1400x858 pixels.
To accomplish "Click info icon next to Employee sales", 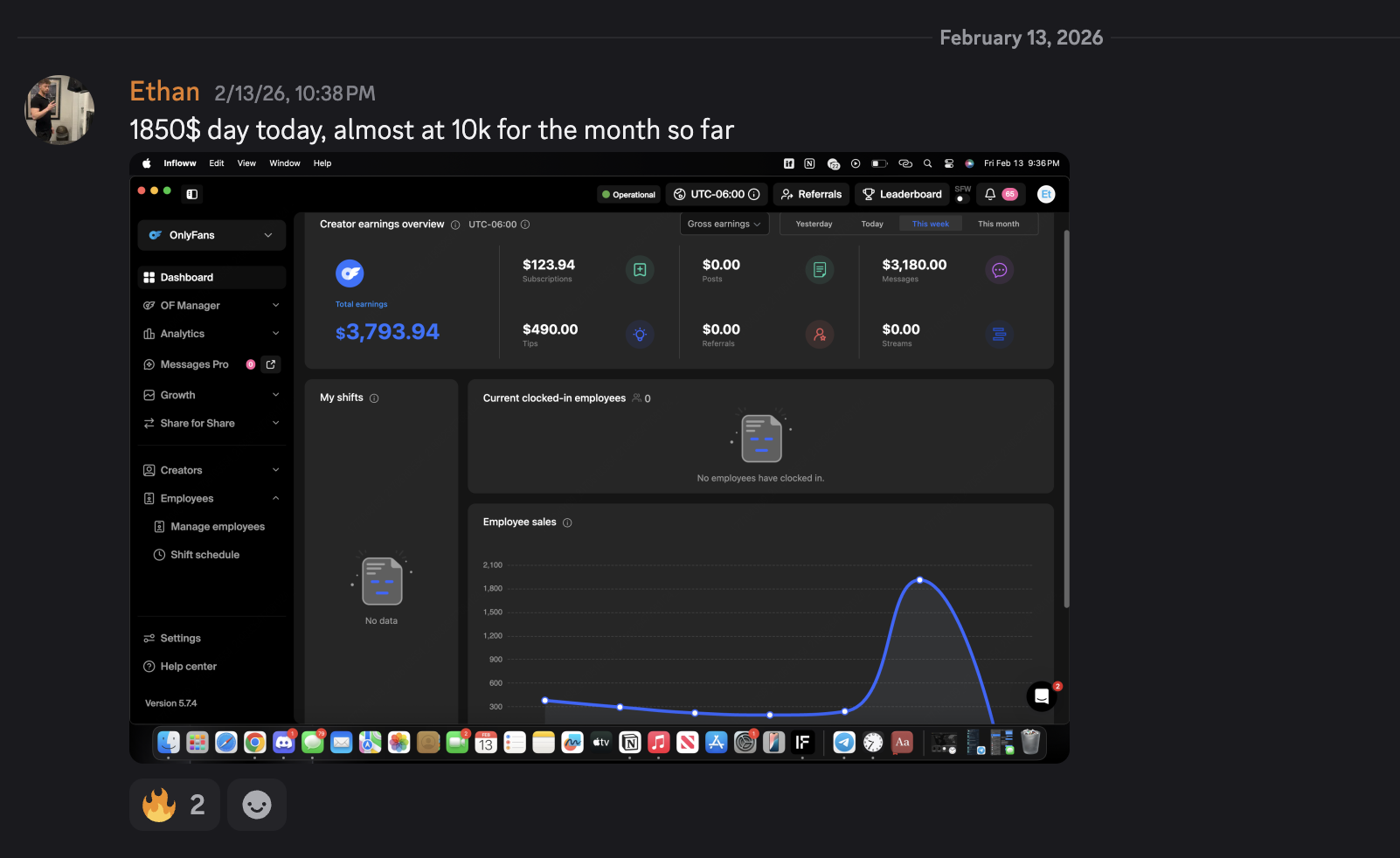I will (x=567, y=522).
